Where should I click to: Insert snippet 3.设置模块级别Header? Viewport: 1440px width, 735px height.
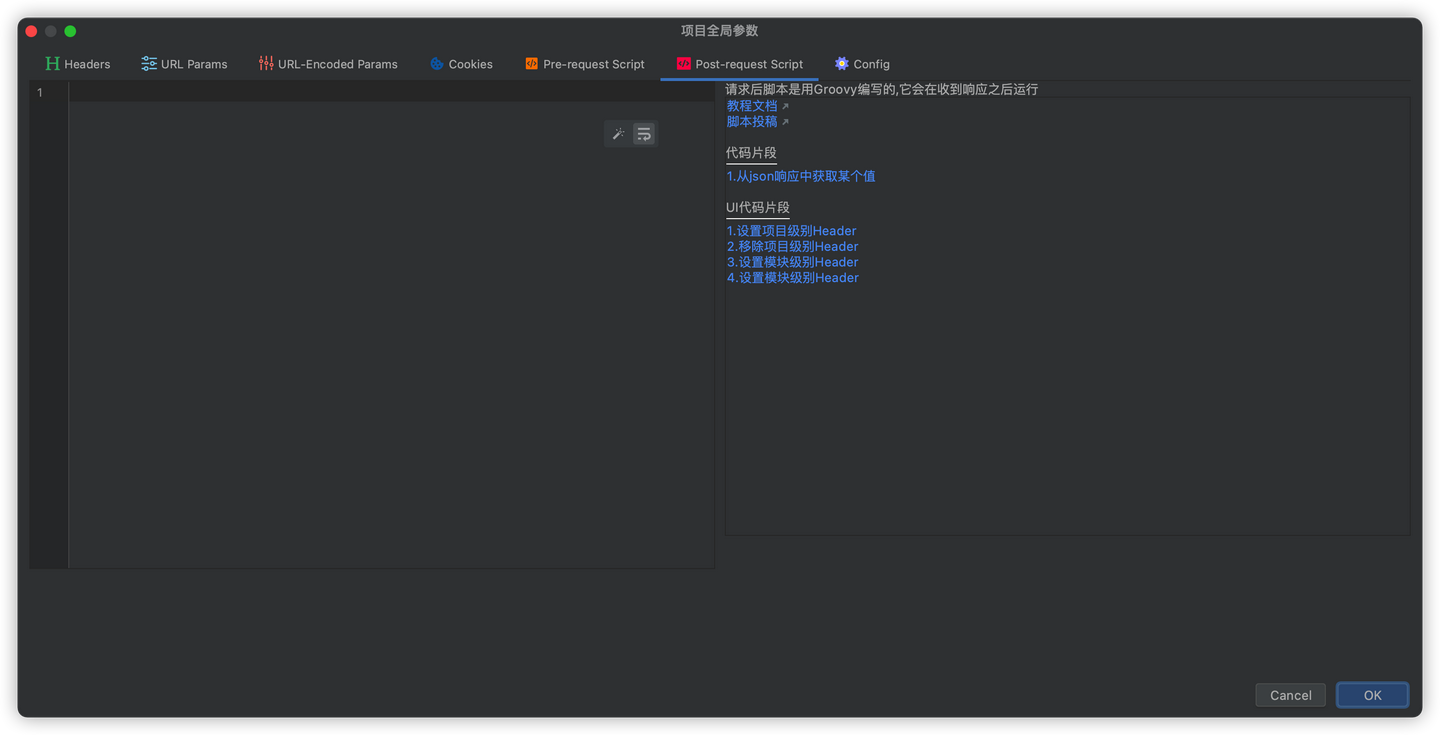pos(792,262)
